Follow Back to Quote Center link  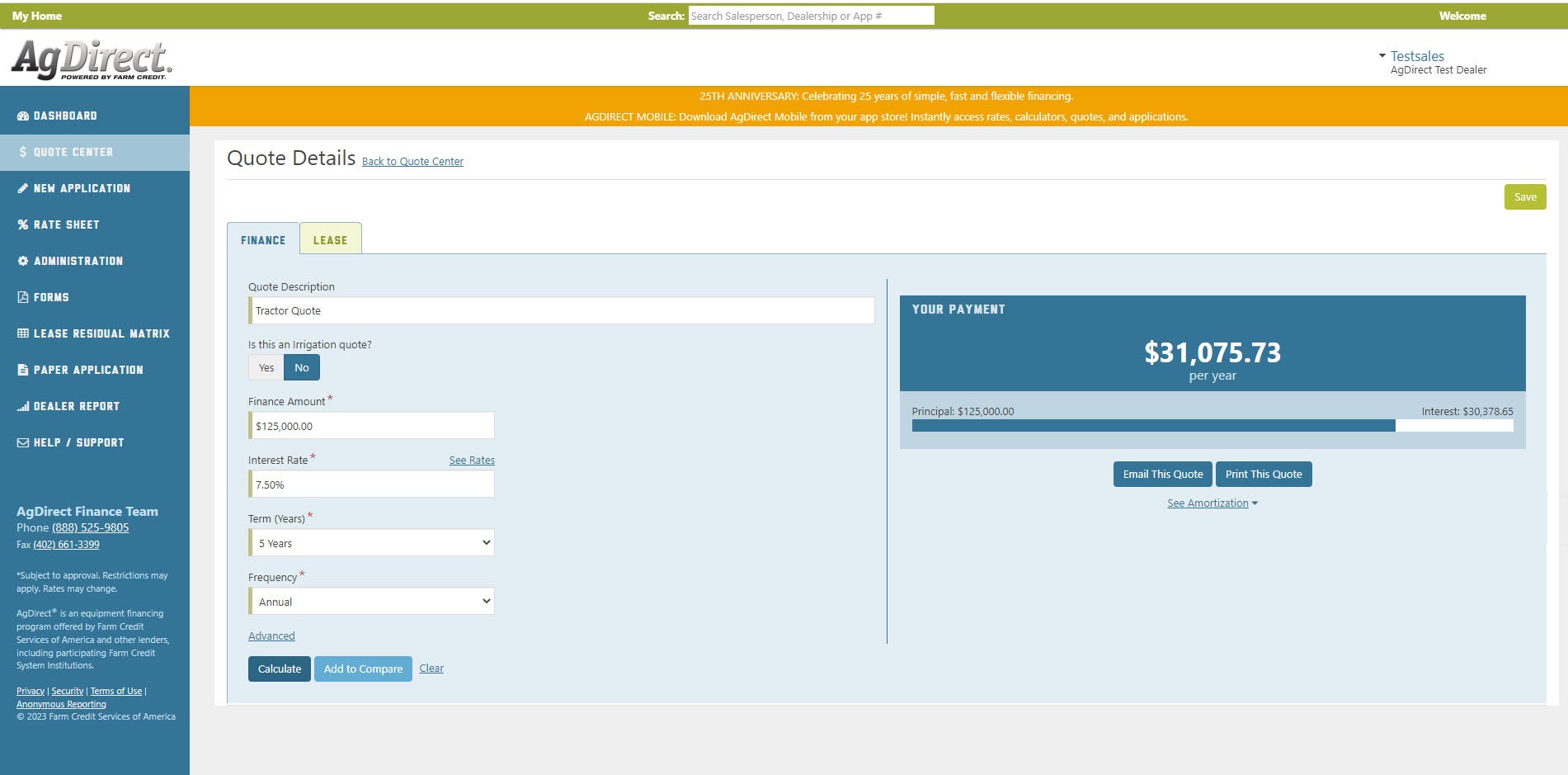tap(412, 162)
